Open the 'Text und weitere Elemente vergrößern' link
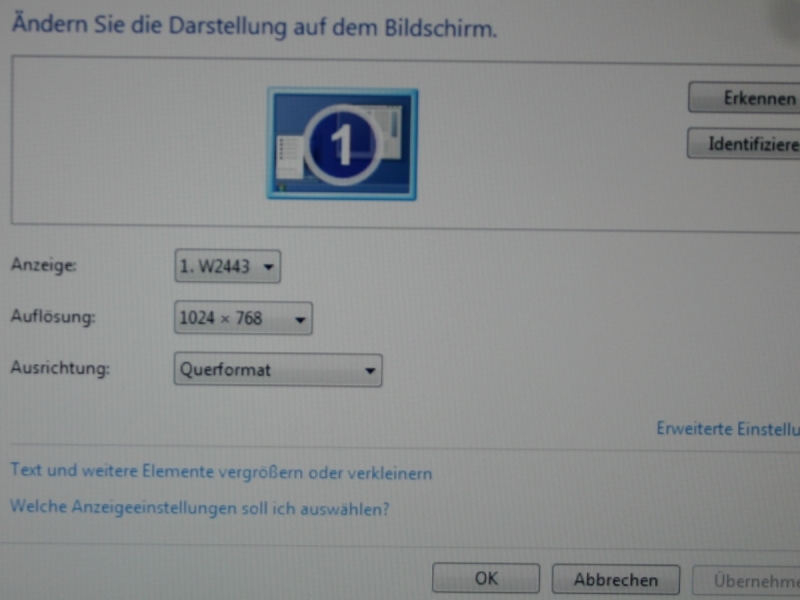 221,471
